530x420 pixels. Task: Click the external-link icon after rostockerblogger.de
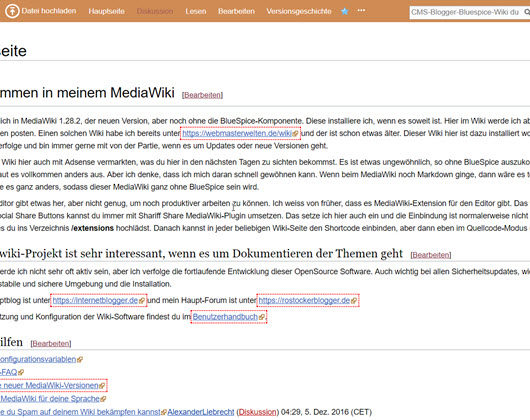[354, 301]
